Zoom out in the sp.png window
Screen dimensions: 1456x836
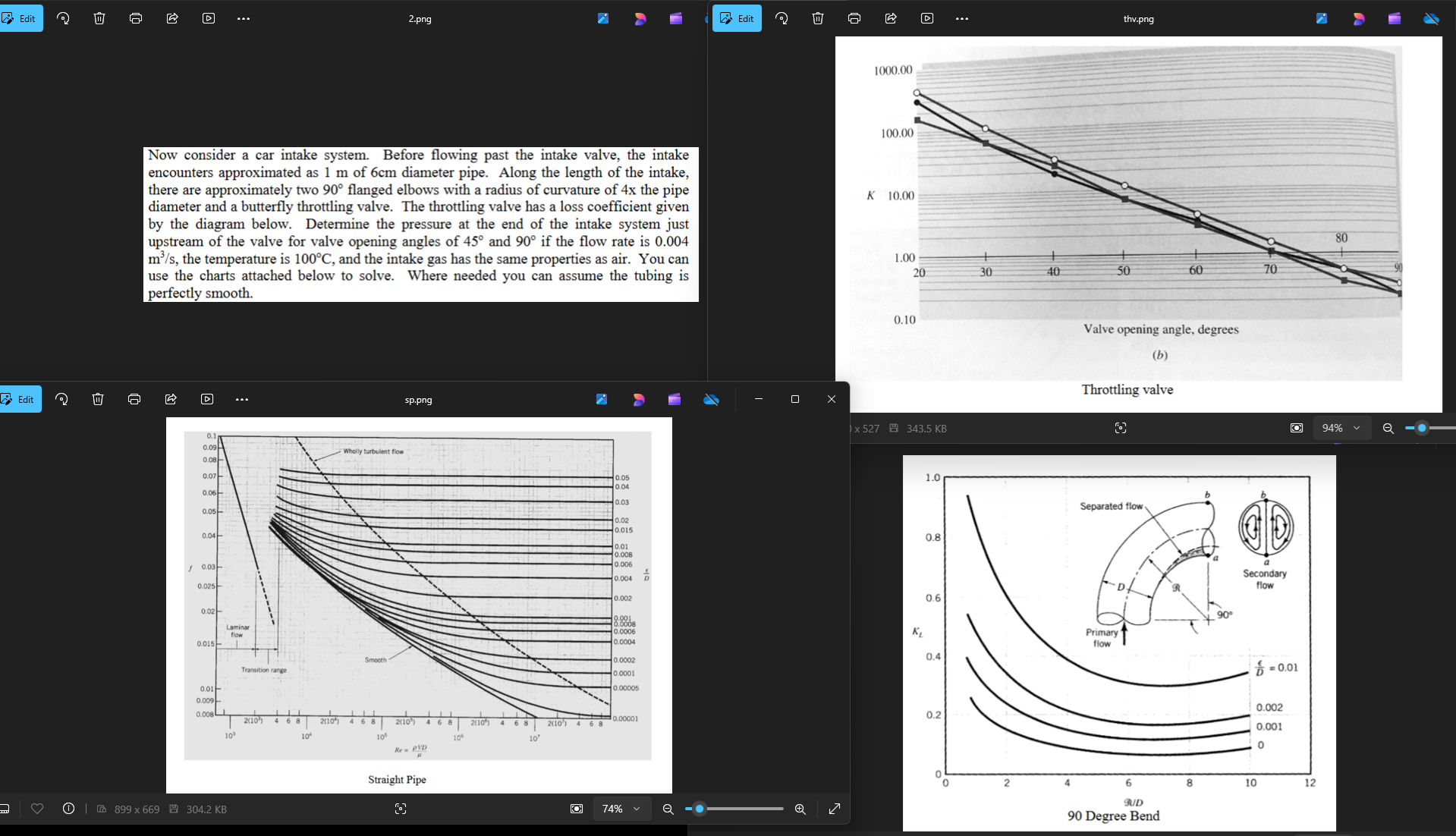(668, 809)
